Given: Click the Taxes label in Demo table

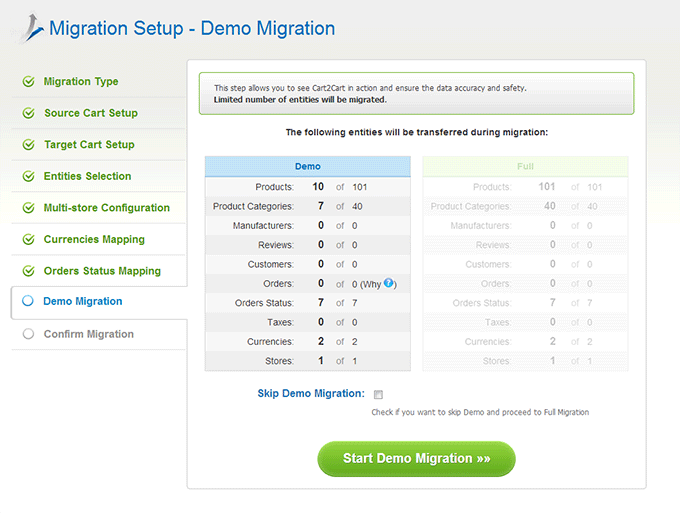Looking at the screenshot, I should point(281,323).
